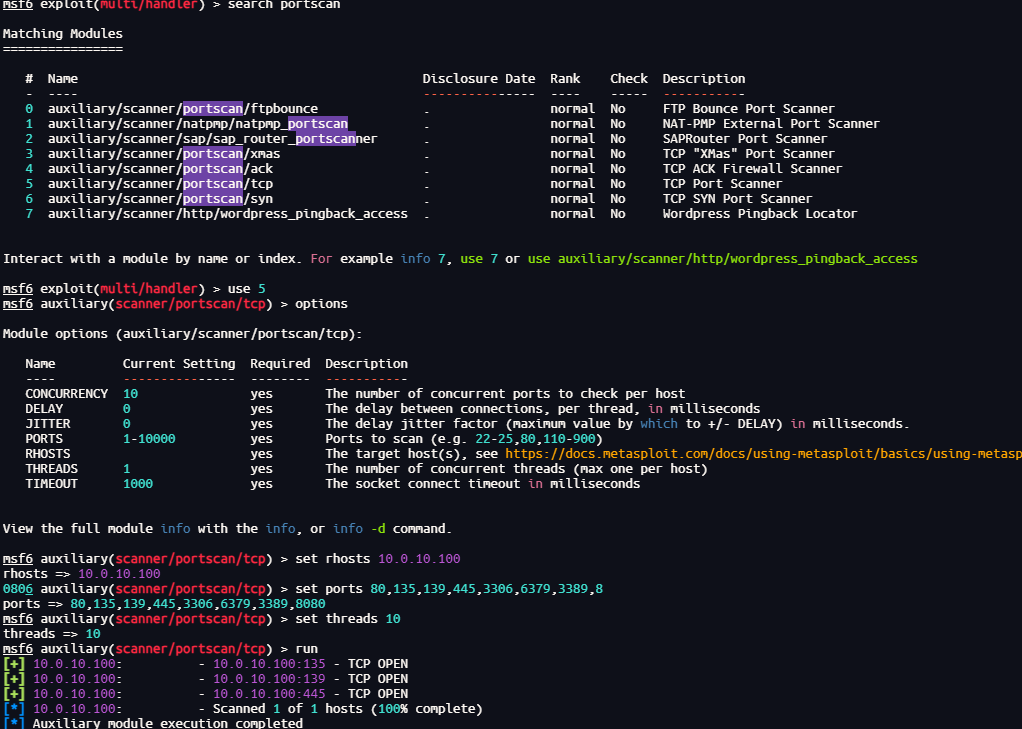The height and width of the screenshot is (729, 1022).
Task: Select the auxiliary/scanner/portscan/syn module name
Action: pos(160,199)
